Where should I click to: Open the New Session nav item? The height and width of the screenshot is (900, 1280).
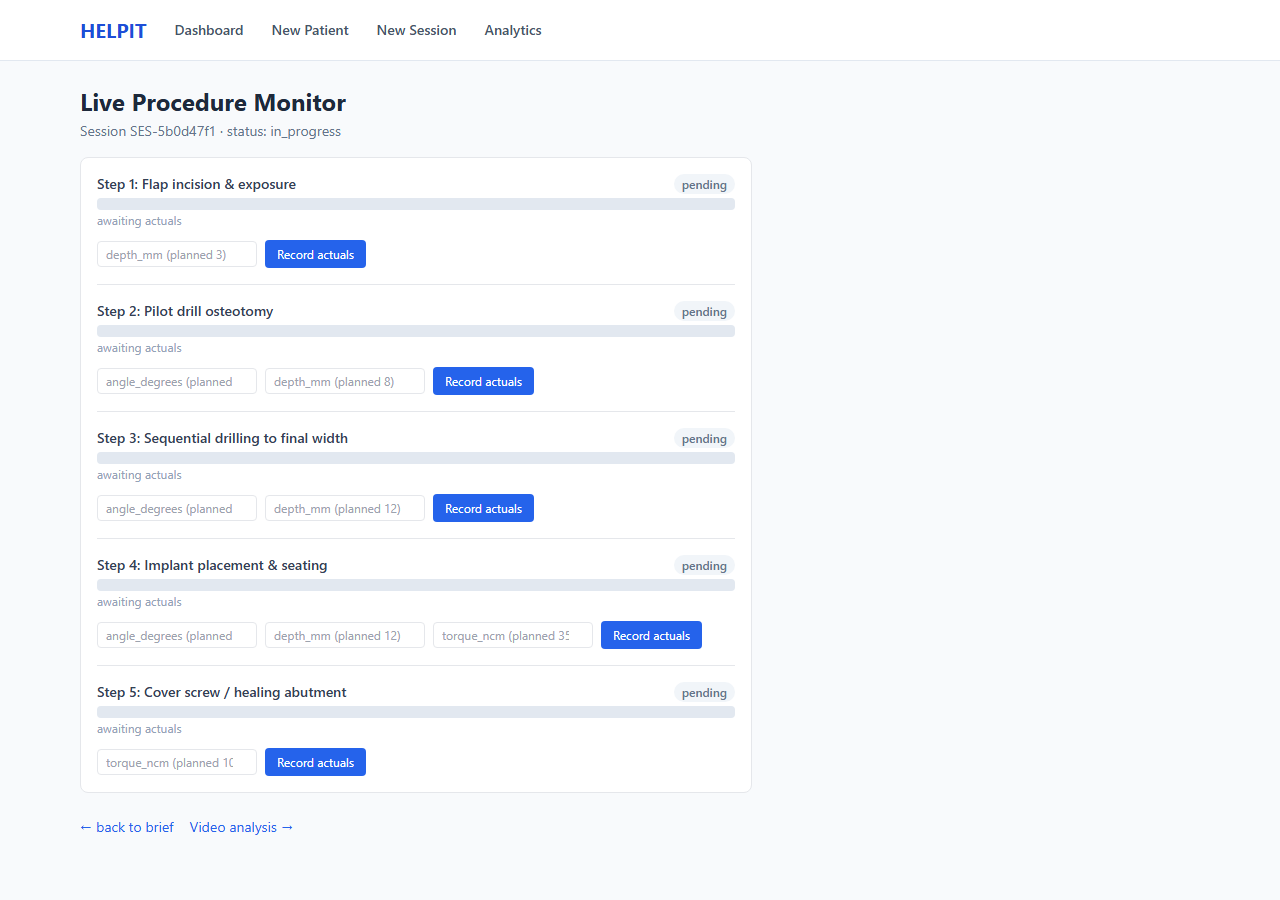[416, 30]
